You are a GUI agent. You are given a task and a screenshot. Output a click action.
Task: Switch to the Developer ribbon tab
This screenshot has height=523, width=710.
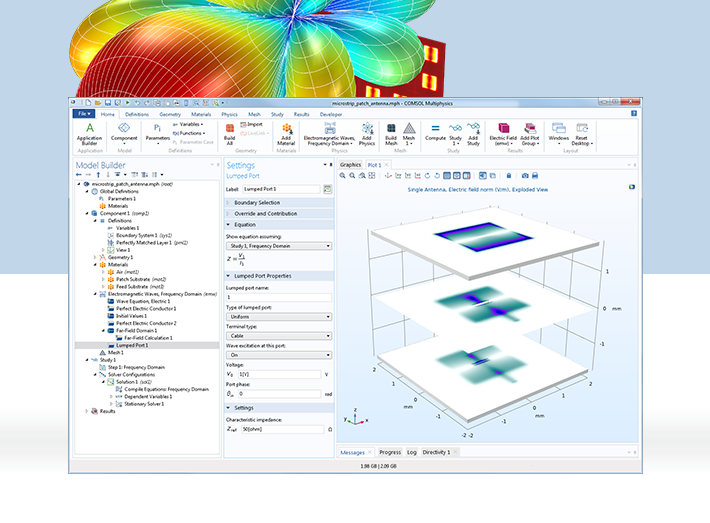331,115
